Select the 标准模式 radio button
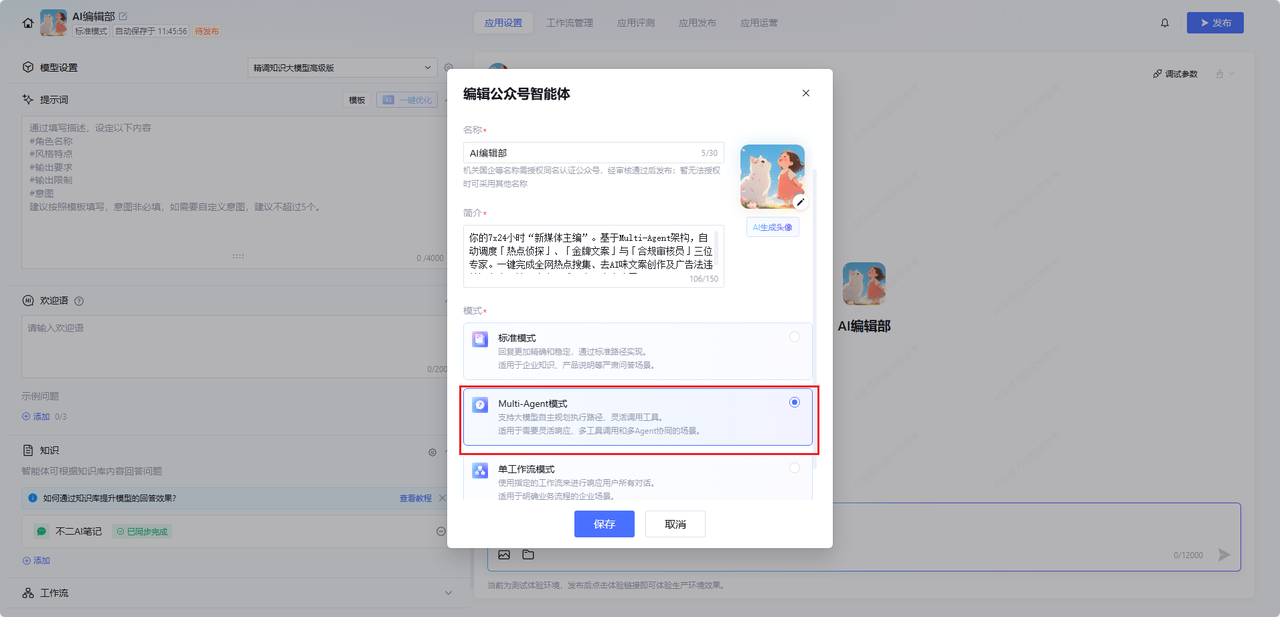 [x=794, y=337]
